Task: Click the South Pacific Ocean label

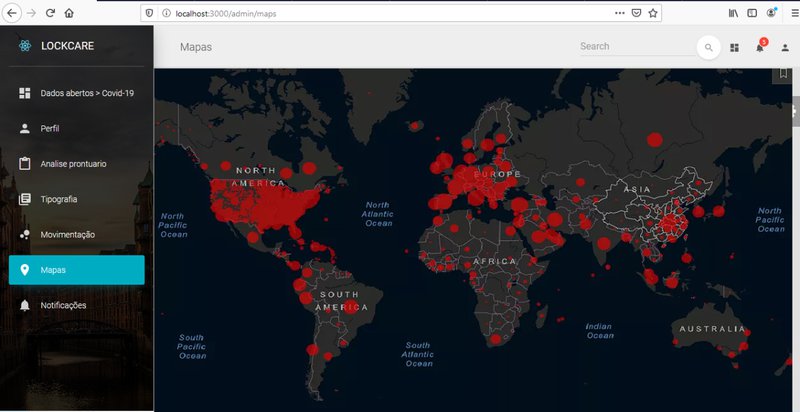Action: point(192,346)
